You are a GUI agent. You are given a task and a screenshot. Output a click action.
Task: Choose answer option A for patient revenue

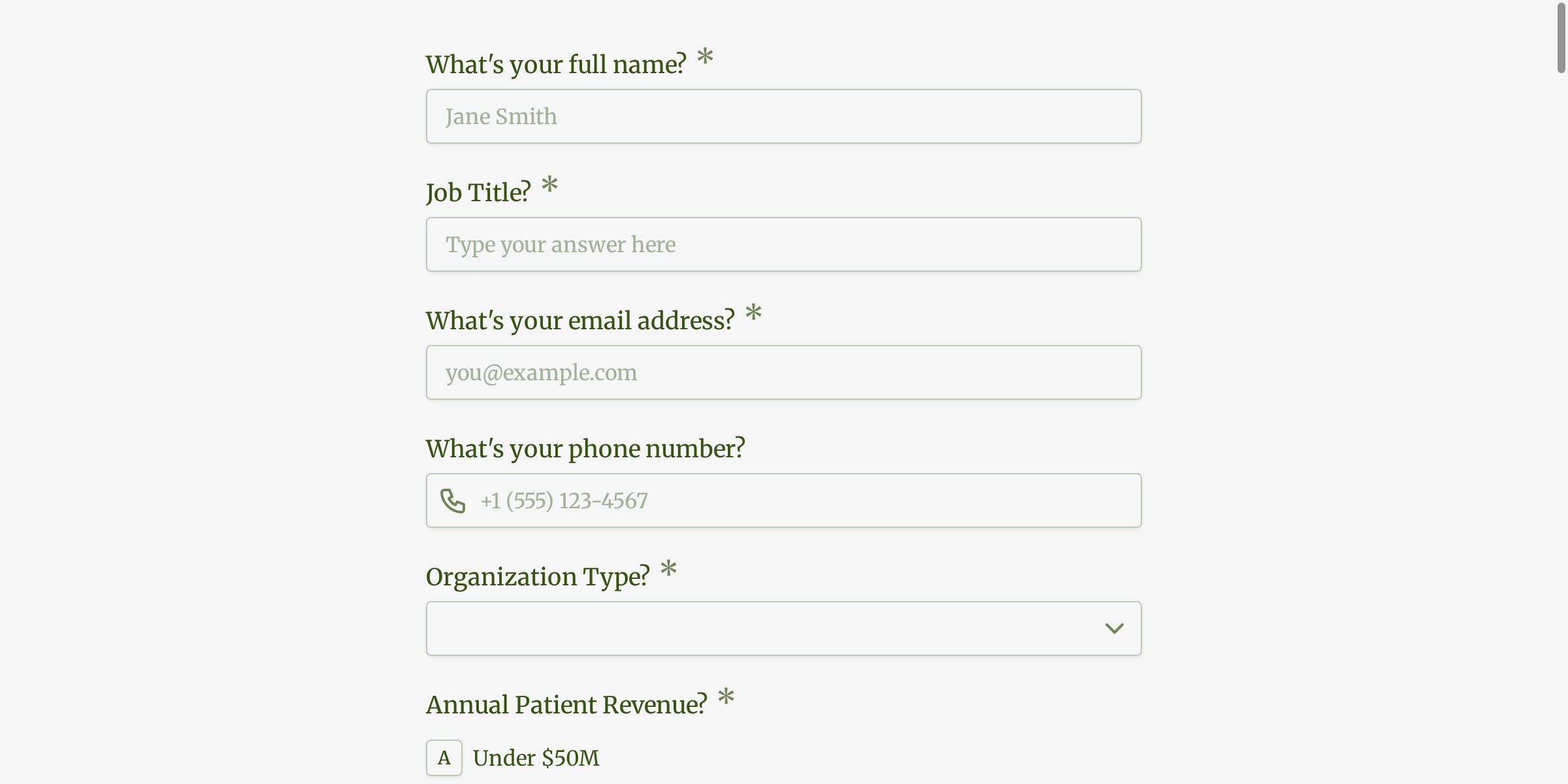[x=444, y=758]
